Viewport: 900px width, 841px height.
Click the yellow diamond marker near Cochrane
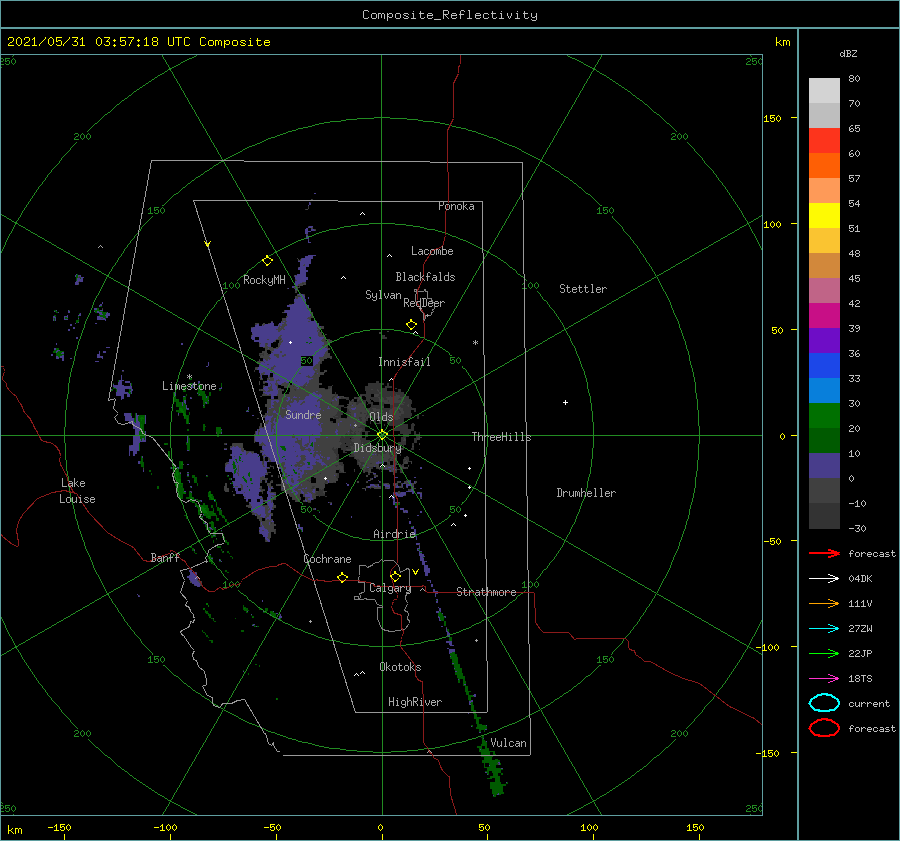tap(342, 577)
